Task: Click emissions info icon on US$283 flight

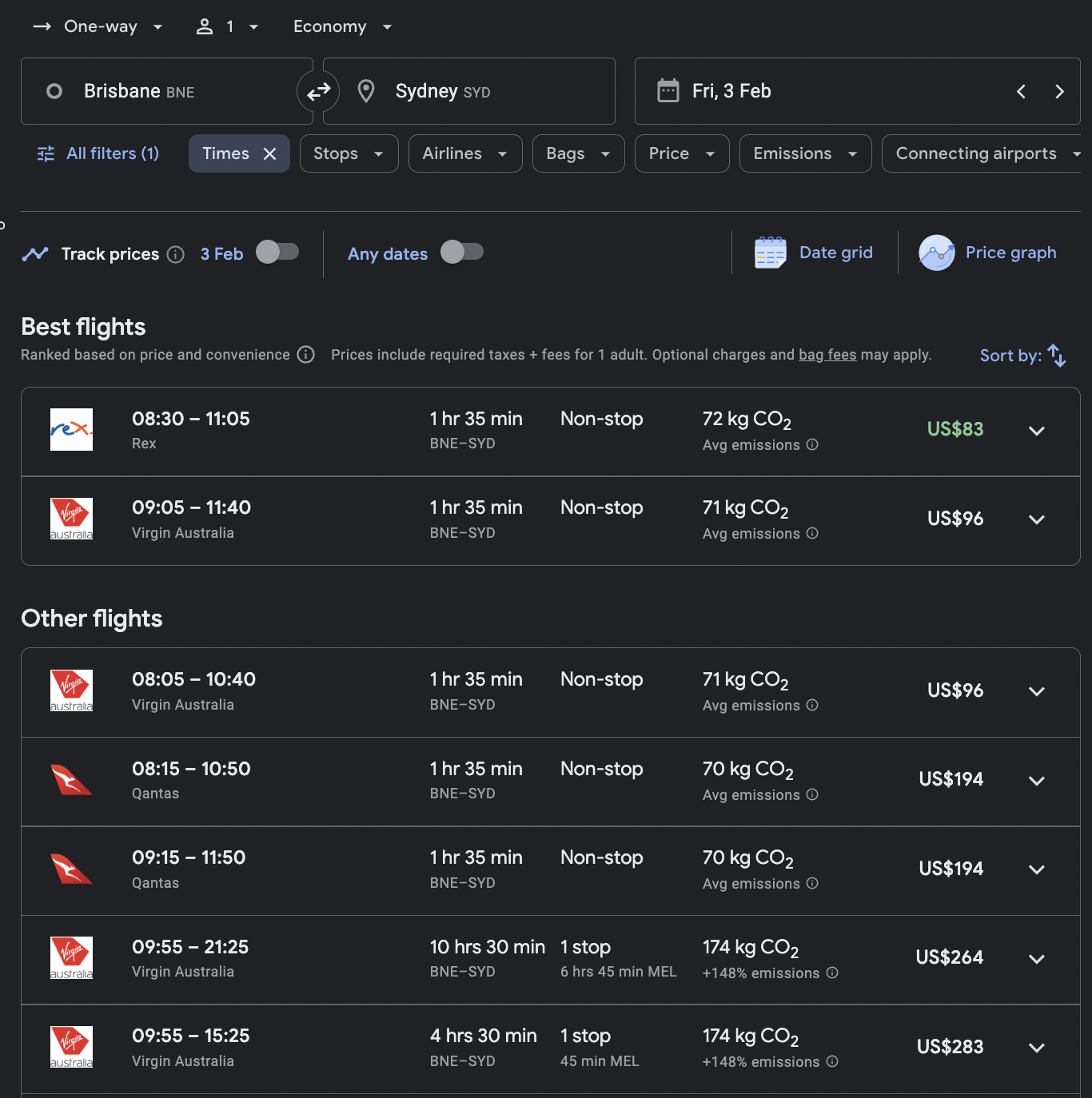Action: pyautogui.click(x=832, y=1061)
